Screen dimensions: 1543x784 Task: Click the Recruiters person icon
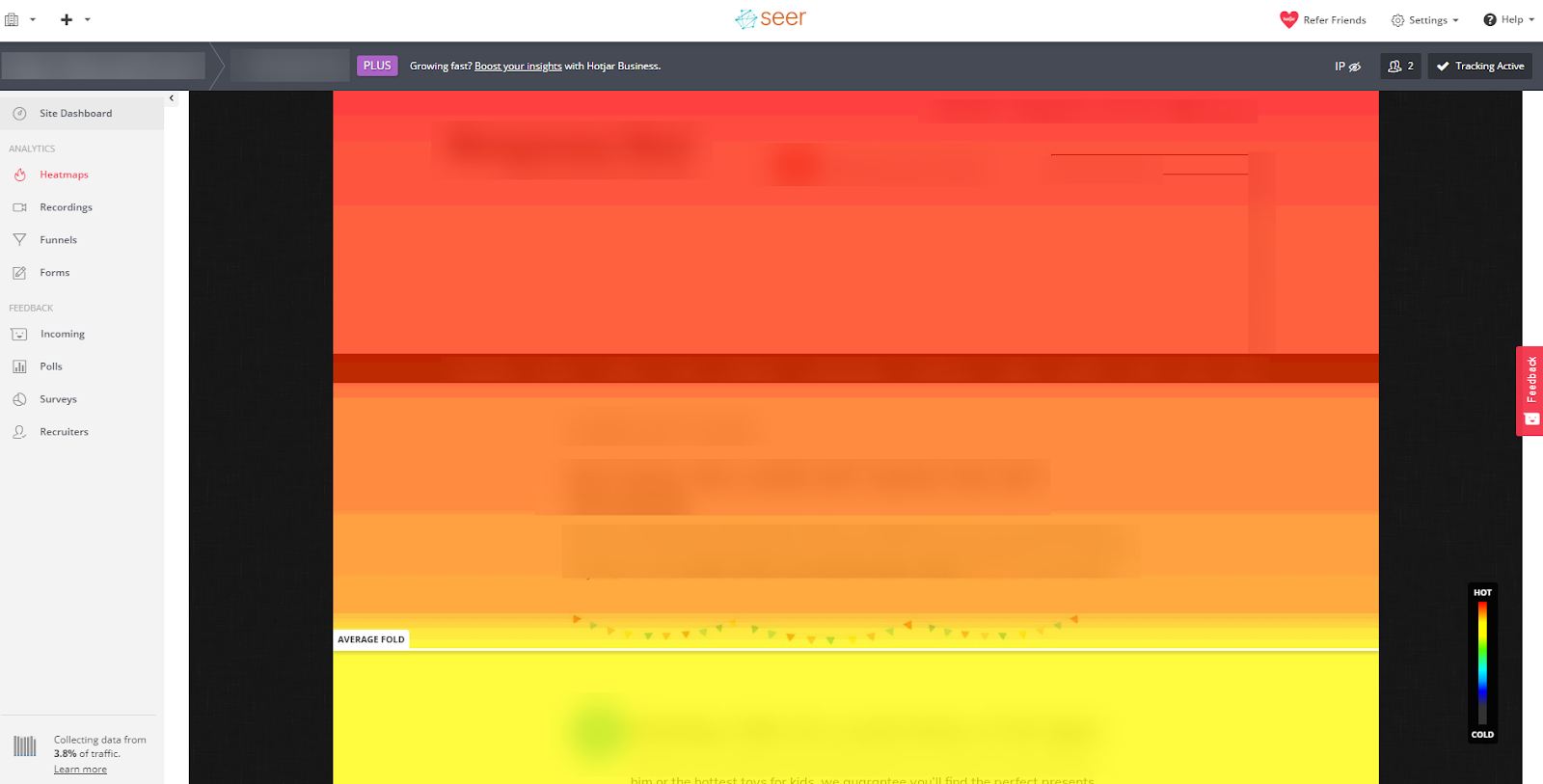[x=19, y=432]
